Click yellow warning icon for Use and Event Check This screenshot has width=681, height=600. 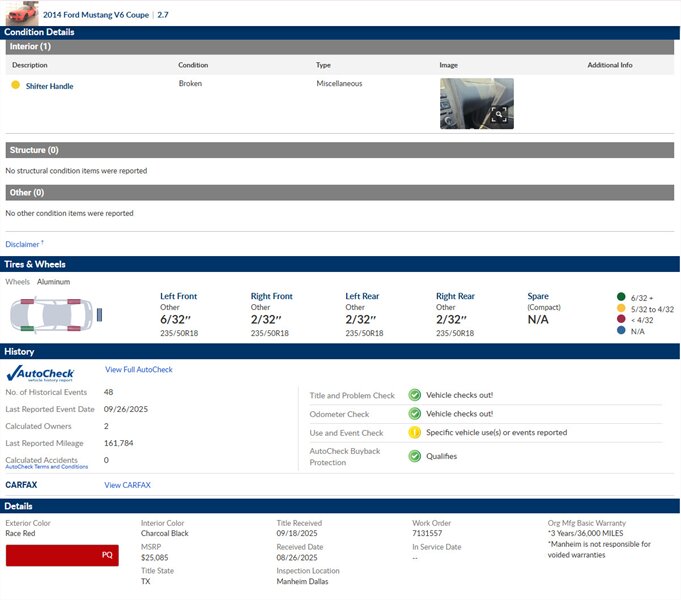pos(414,433)
